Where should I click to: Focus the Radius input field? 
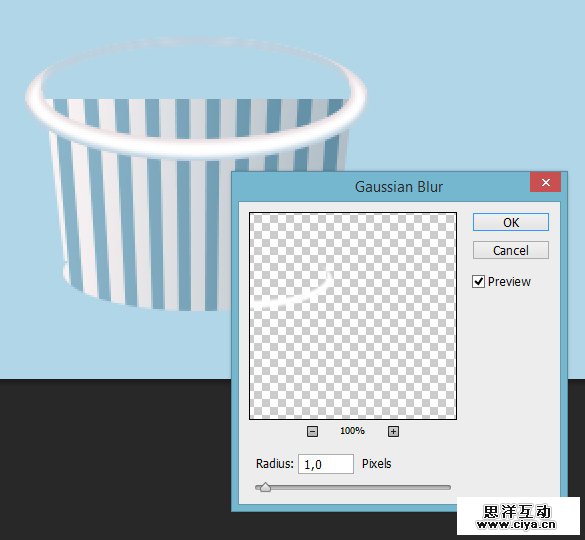coord(326,464)
